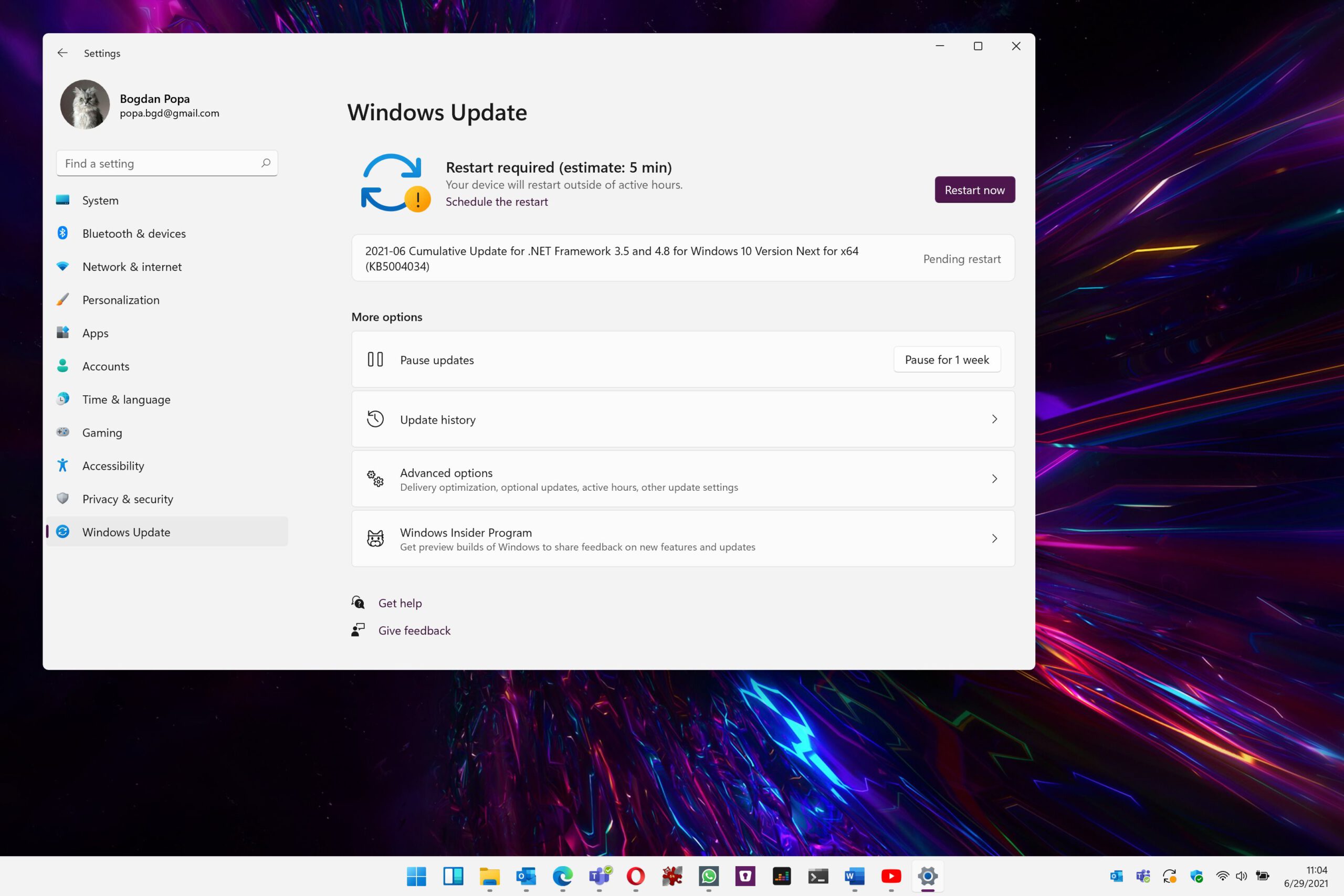Click Give feedback link
1344x896 pixels.
click(x=414, y=630)
